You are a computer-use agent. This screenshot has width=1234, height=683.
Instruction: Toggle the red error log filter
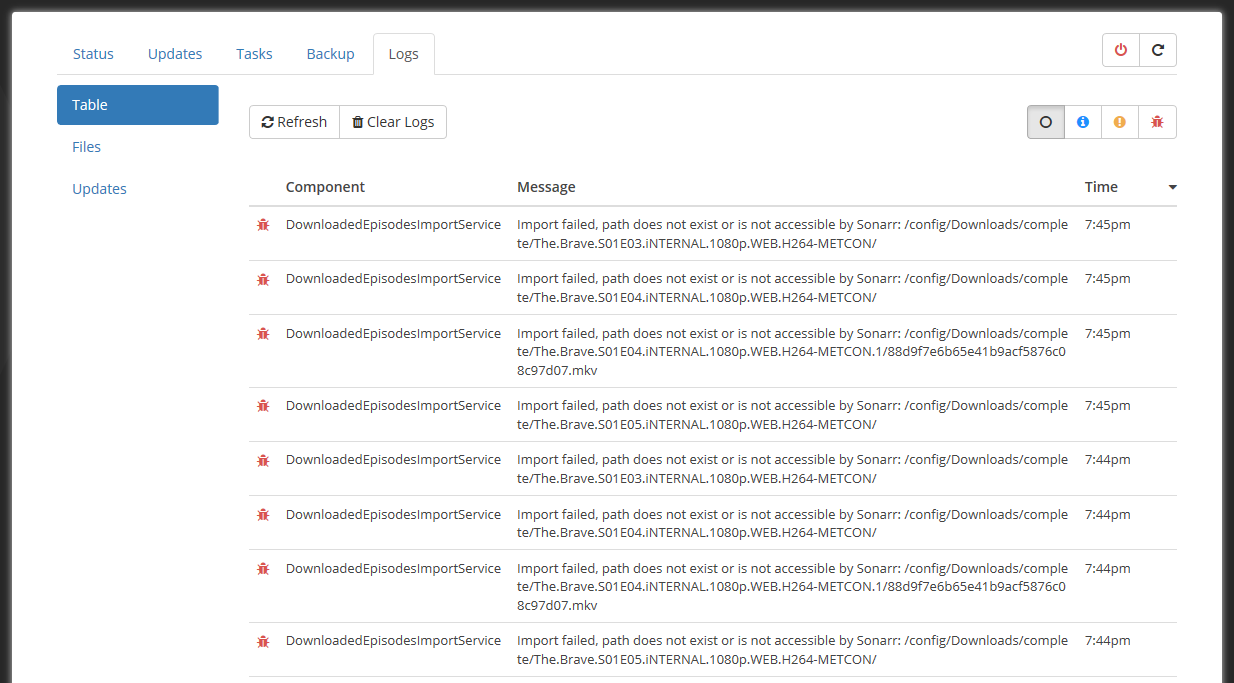1157,121
